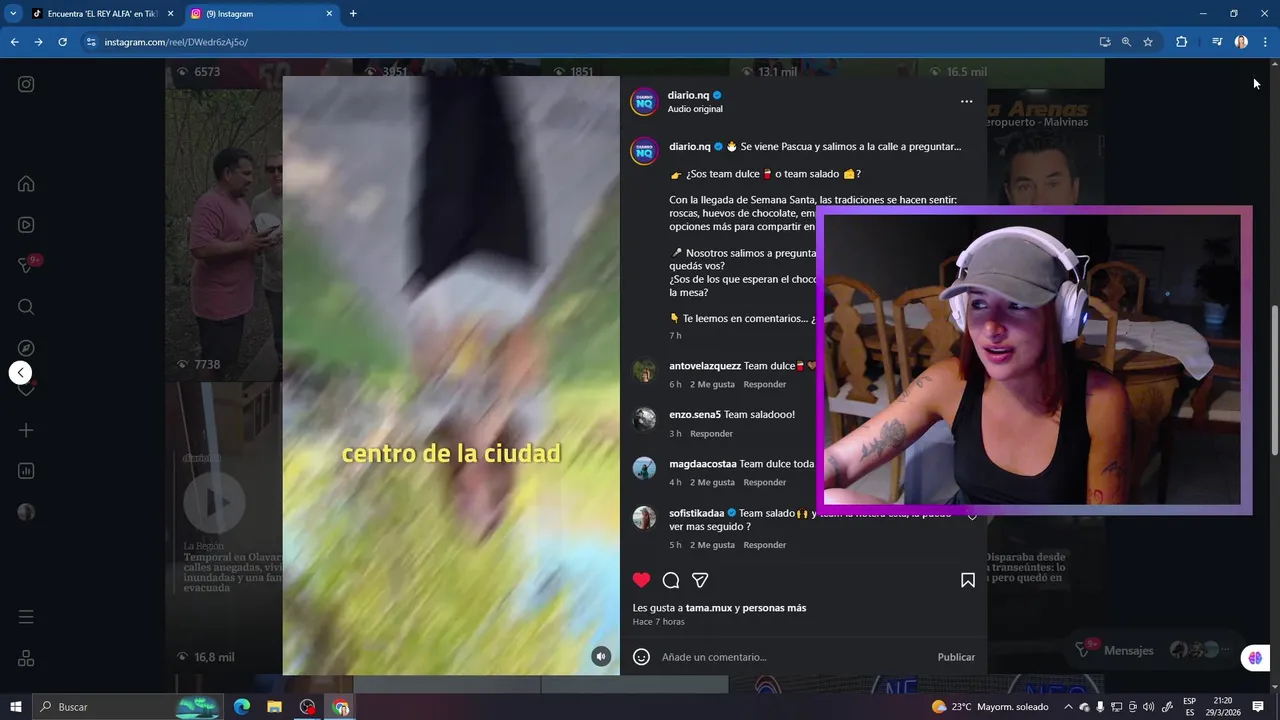Open Chrome extensions puzzle icon
The width and height of the screenshot is (1280, 720).
[x=1181, y=42]
